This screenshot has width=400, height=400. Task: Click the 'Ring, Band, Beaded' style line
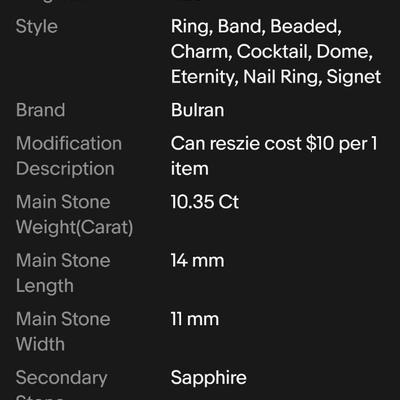(256, 27)
